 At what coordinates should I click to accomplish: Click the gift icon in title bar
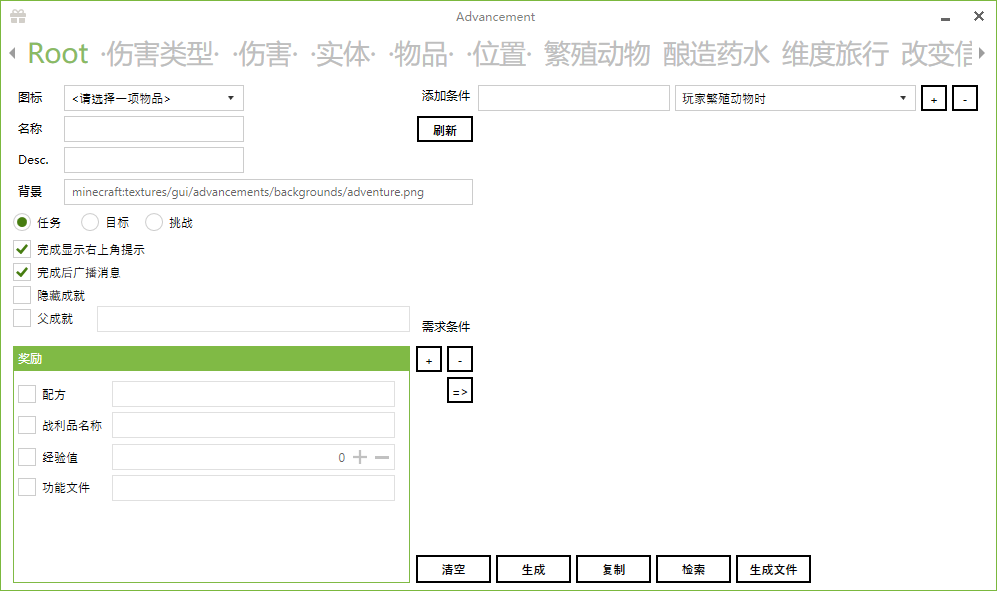pyautogui.click(x=18, y=16)
